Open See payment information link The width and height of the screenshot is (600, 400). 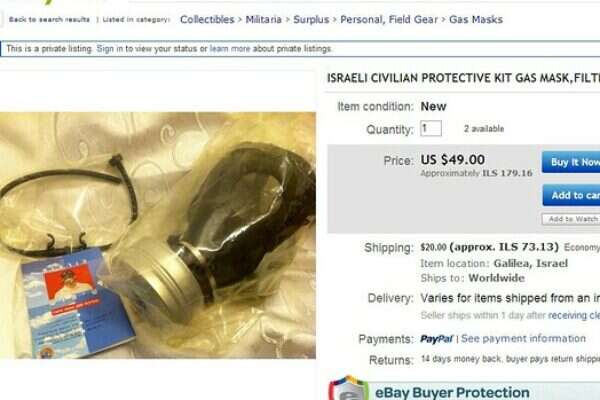[523, 339]
